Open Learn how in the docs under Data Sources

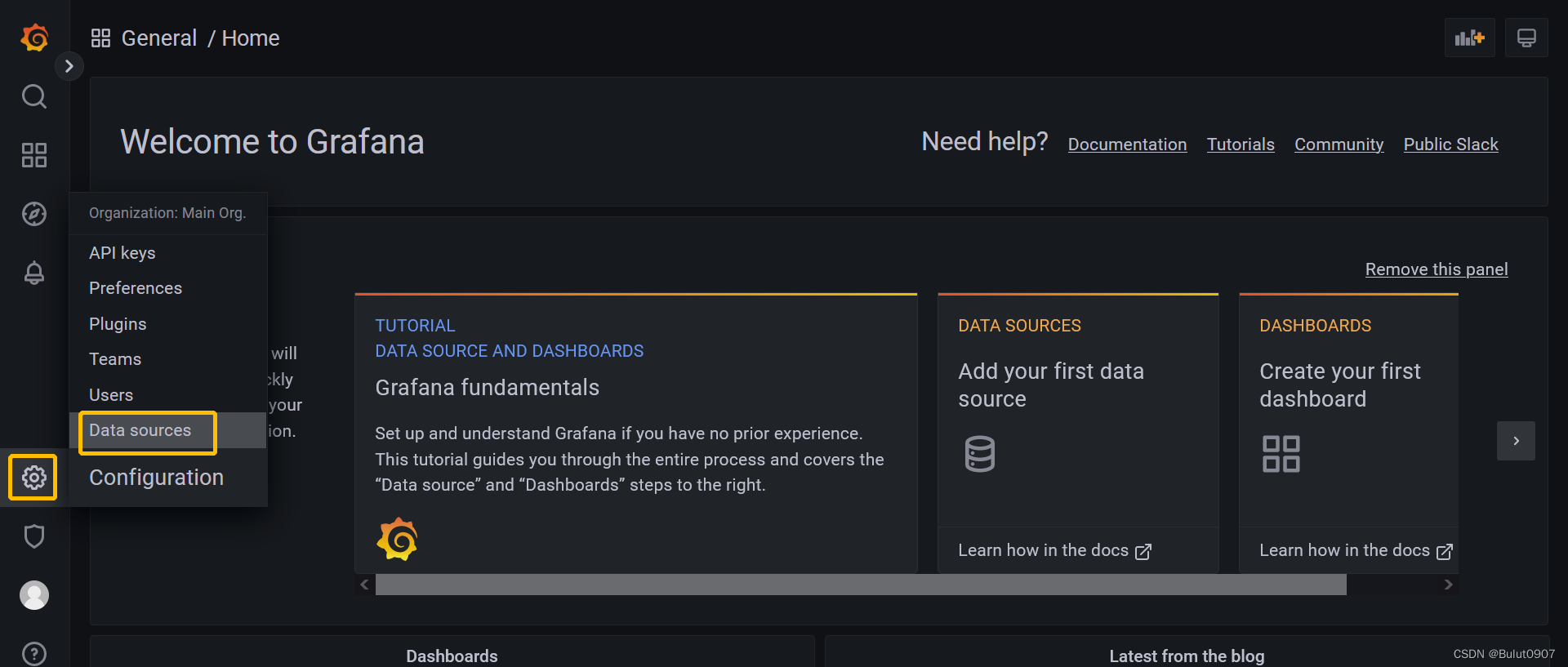point(1054,551)
